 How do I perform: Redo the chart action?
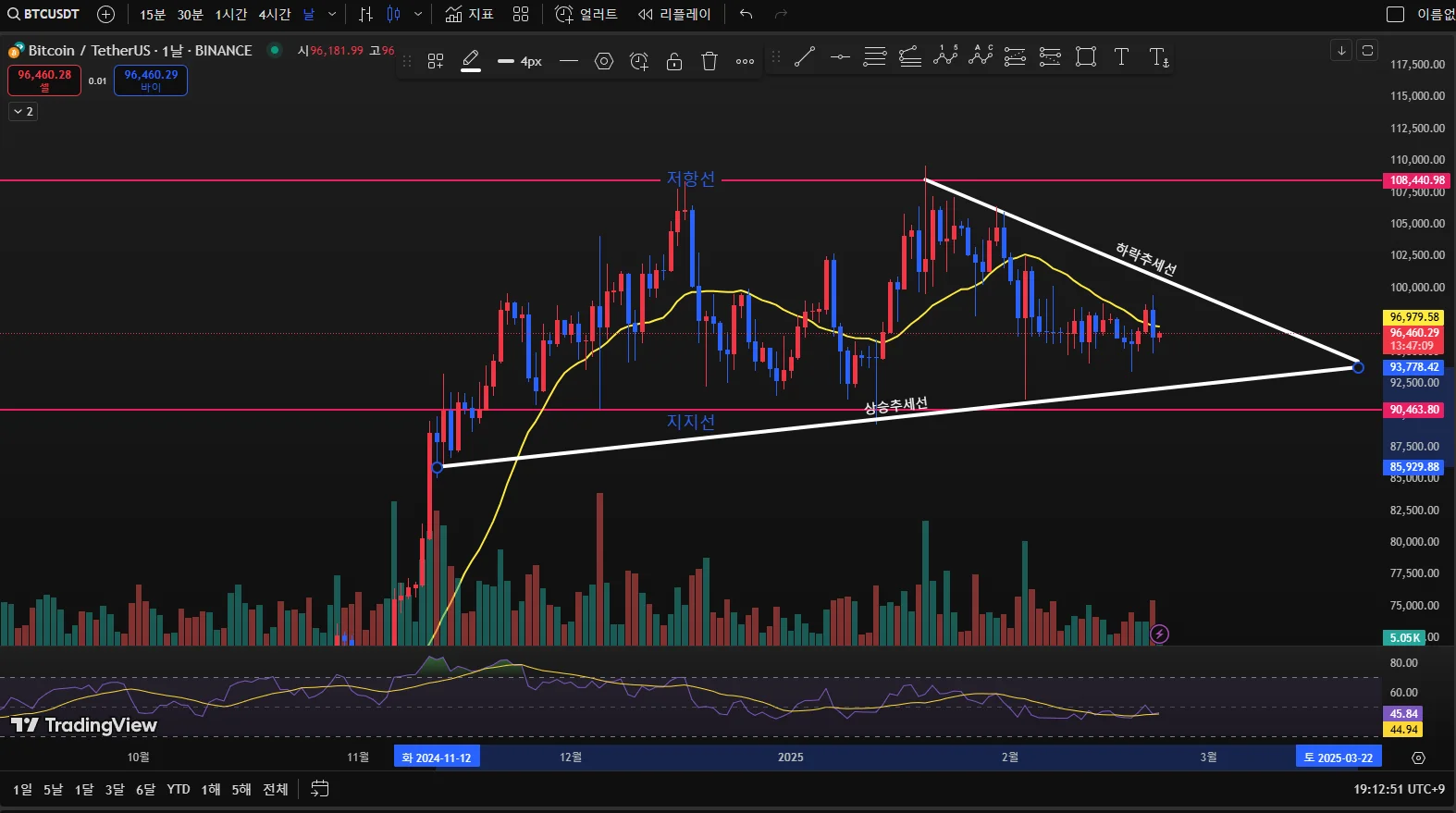(x=781, y=14)
